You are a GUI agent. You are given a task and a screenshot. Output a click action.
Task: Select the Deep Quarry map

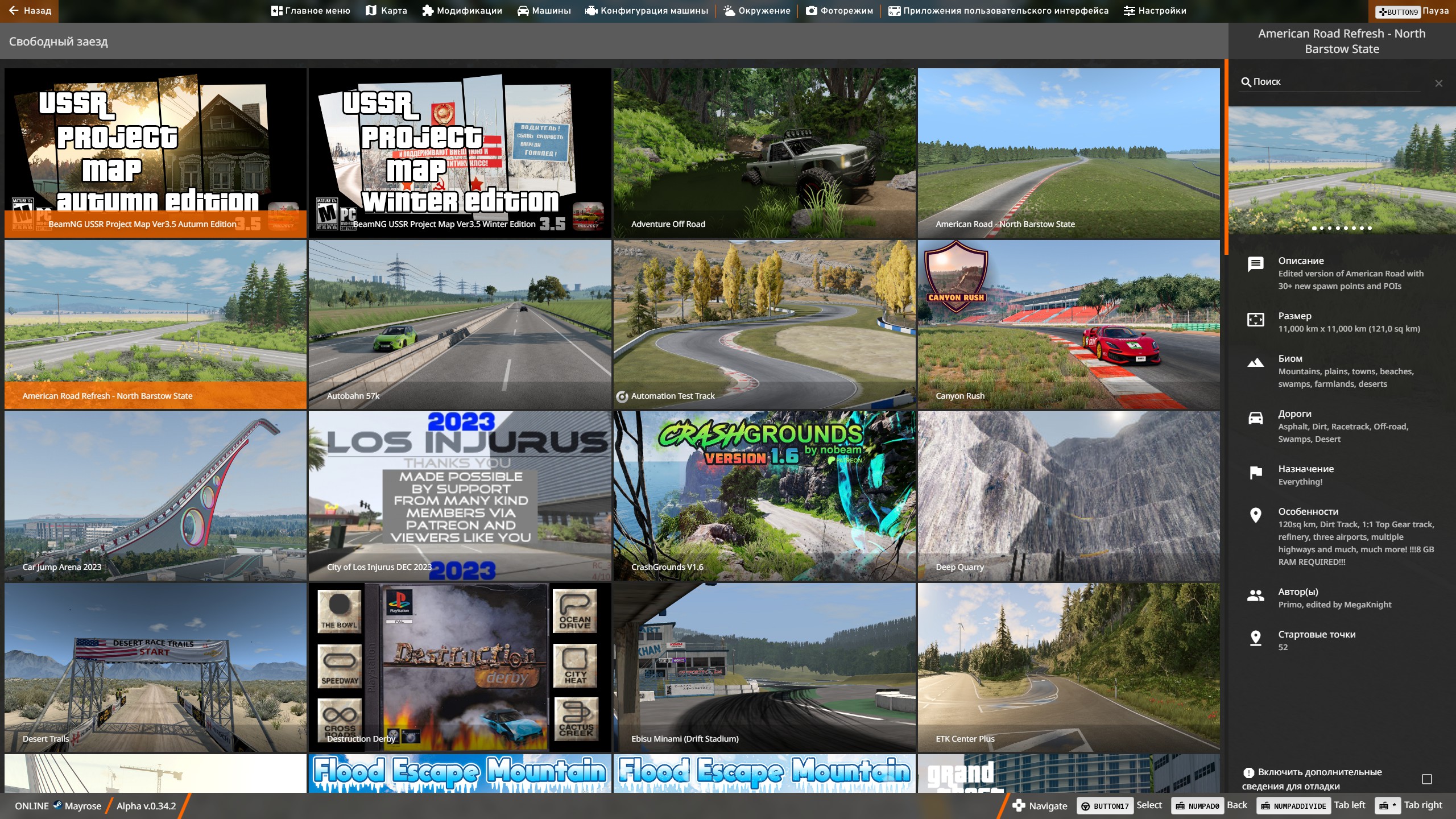(x=1069, y=496)
